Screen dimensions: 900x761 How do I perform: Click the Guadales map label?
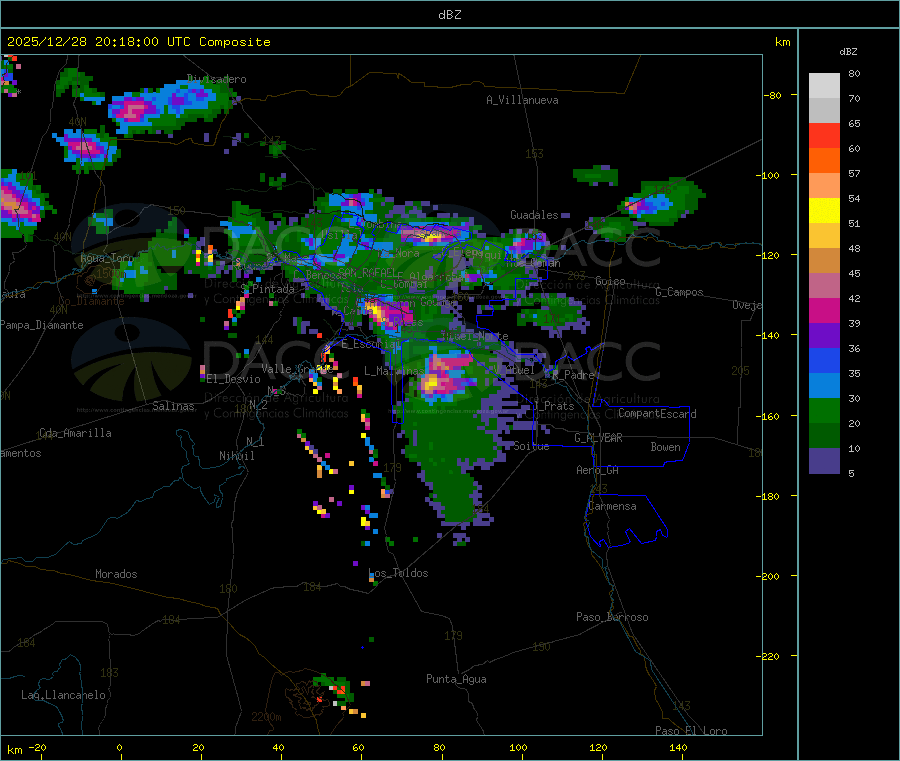(x=534, y=215)
